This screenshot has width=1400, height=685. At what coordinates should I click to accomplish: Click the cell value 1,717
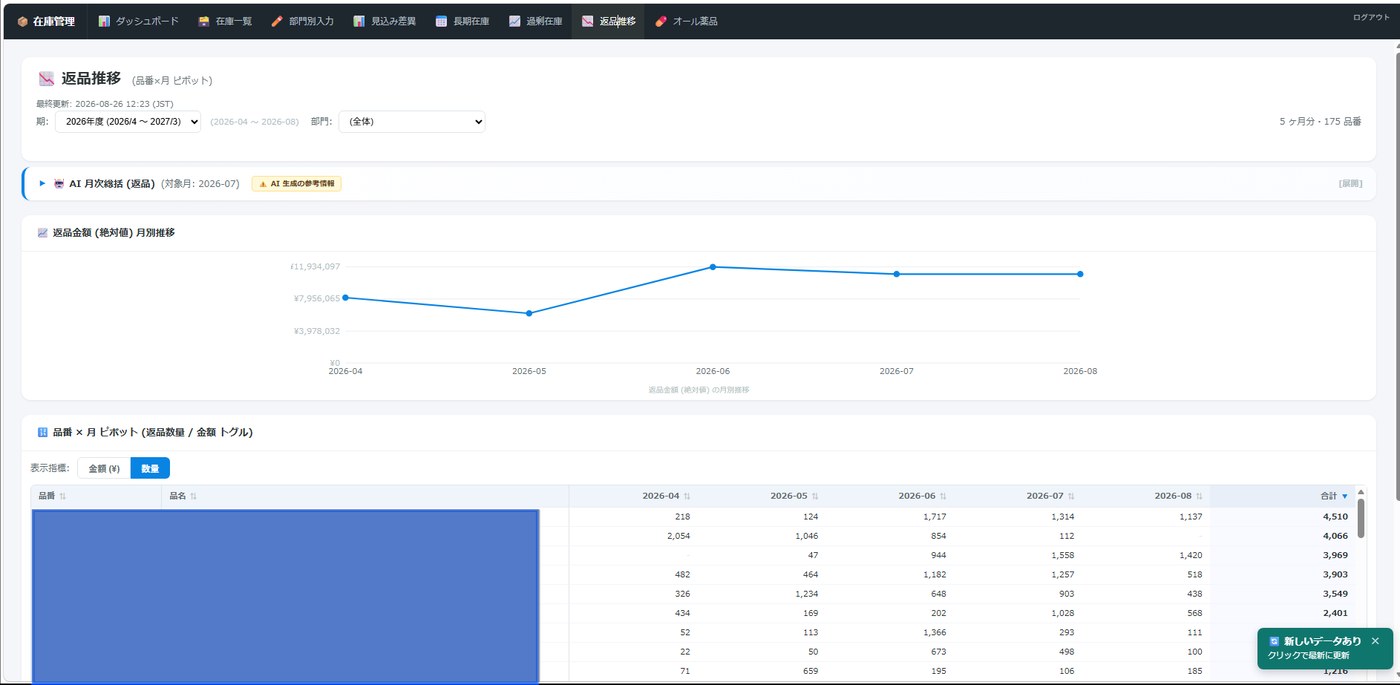point(934,517)
